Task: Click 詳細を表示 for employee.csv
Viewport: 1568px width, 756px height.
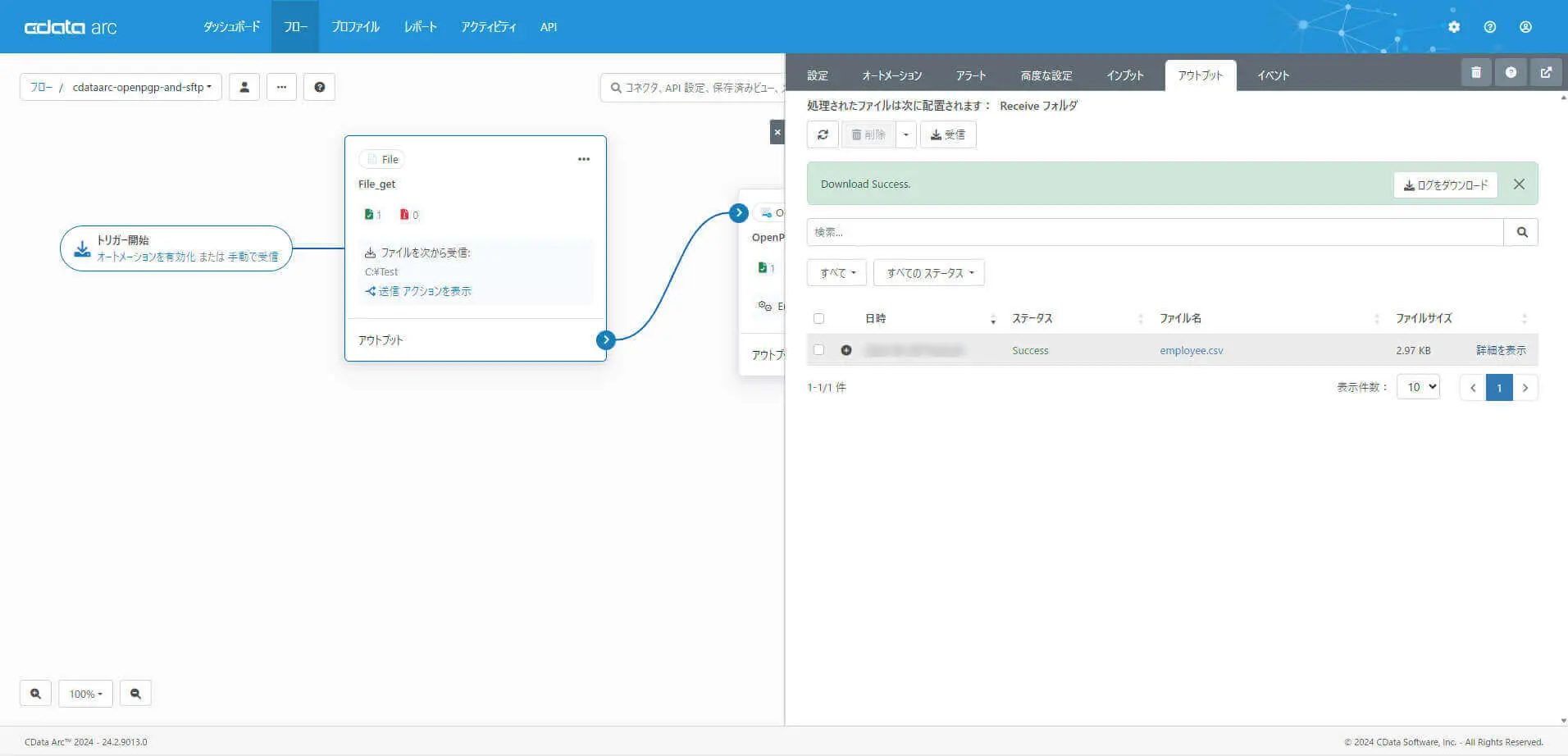Action: (x=1501, y=350)
